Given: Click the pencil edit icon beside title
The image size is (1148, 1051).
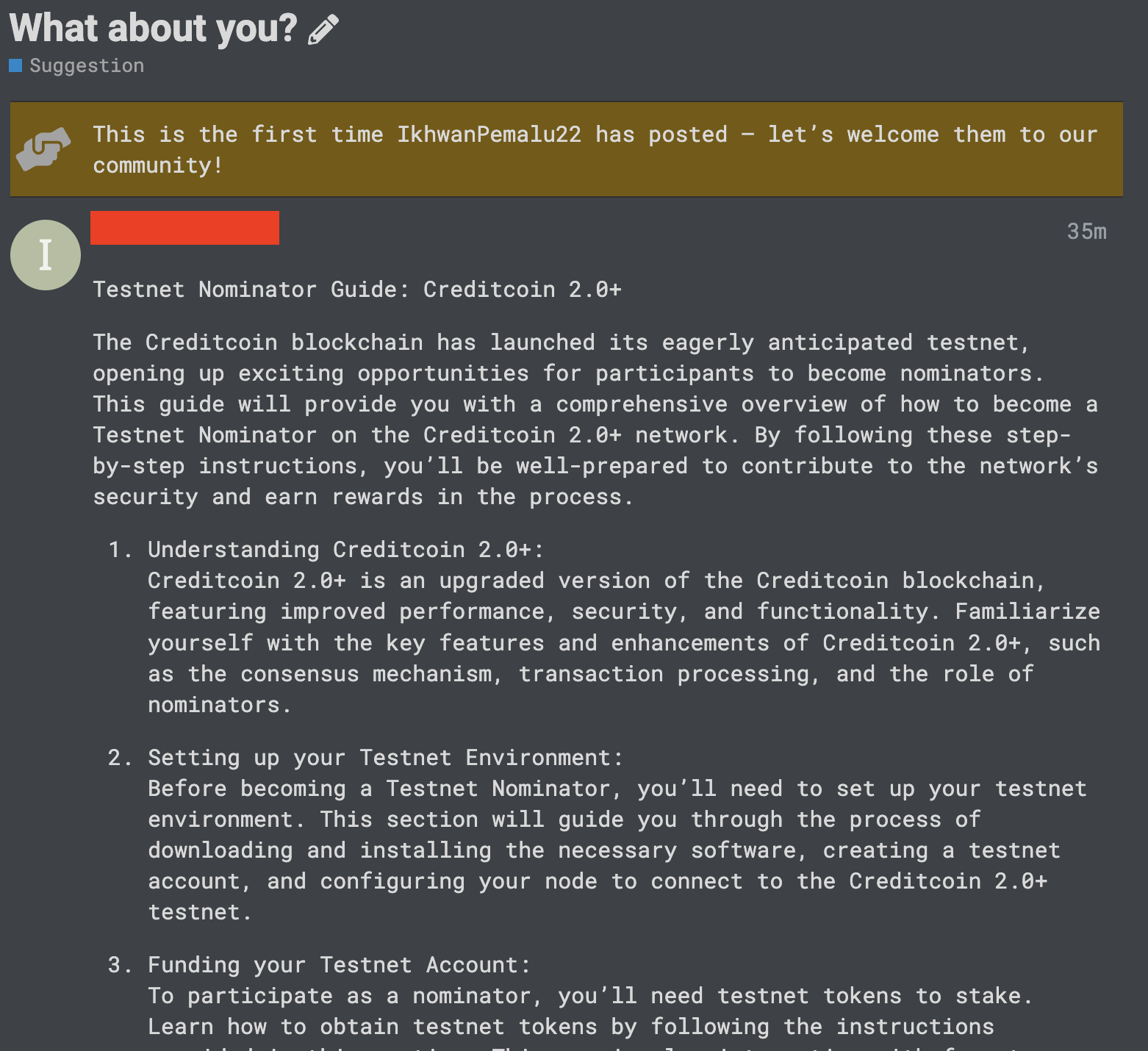Looking at the screenshot, I should pos(323,30).
